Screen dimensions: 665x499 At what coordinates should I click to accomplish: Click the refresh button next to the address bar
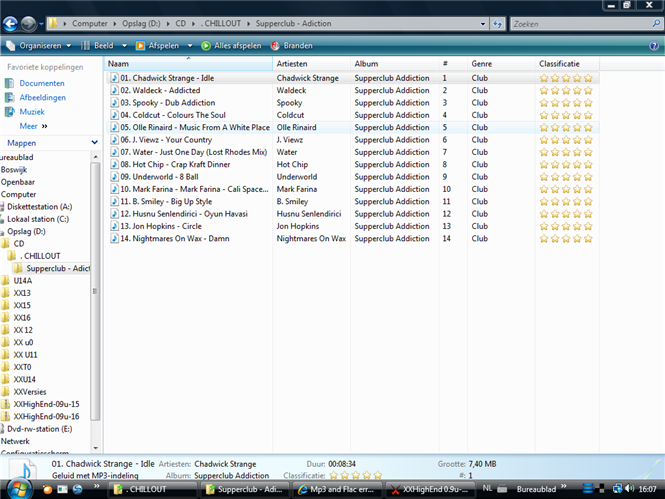(497, 24)
